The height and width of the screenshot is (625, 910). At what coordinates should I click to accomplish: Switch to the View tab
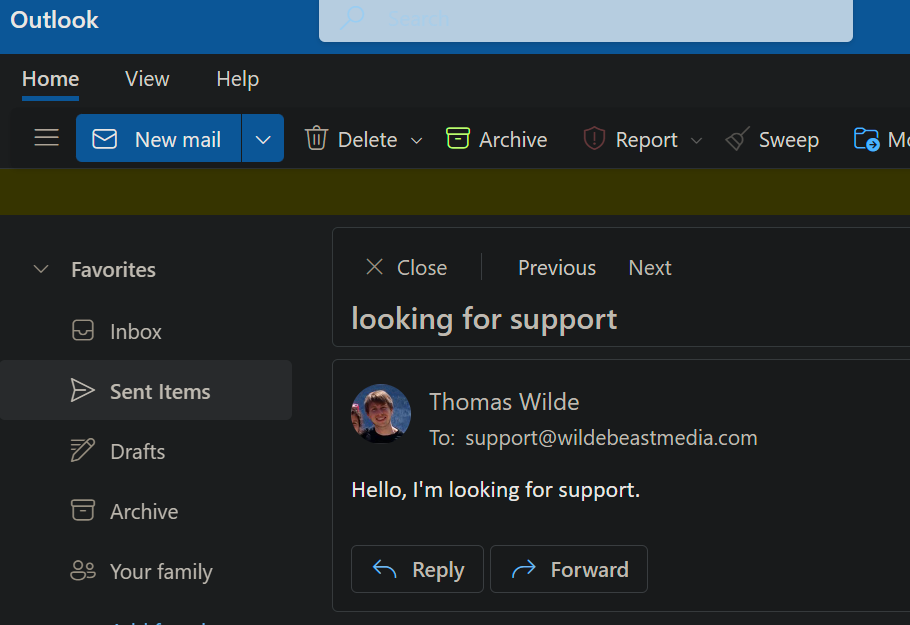coord(147,79)
